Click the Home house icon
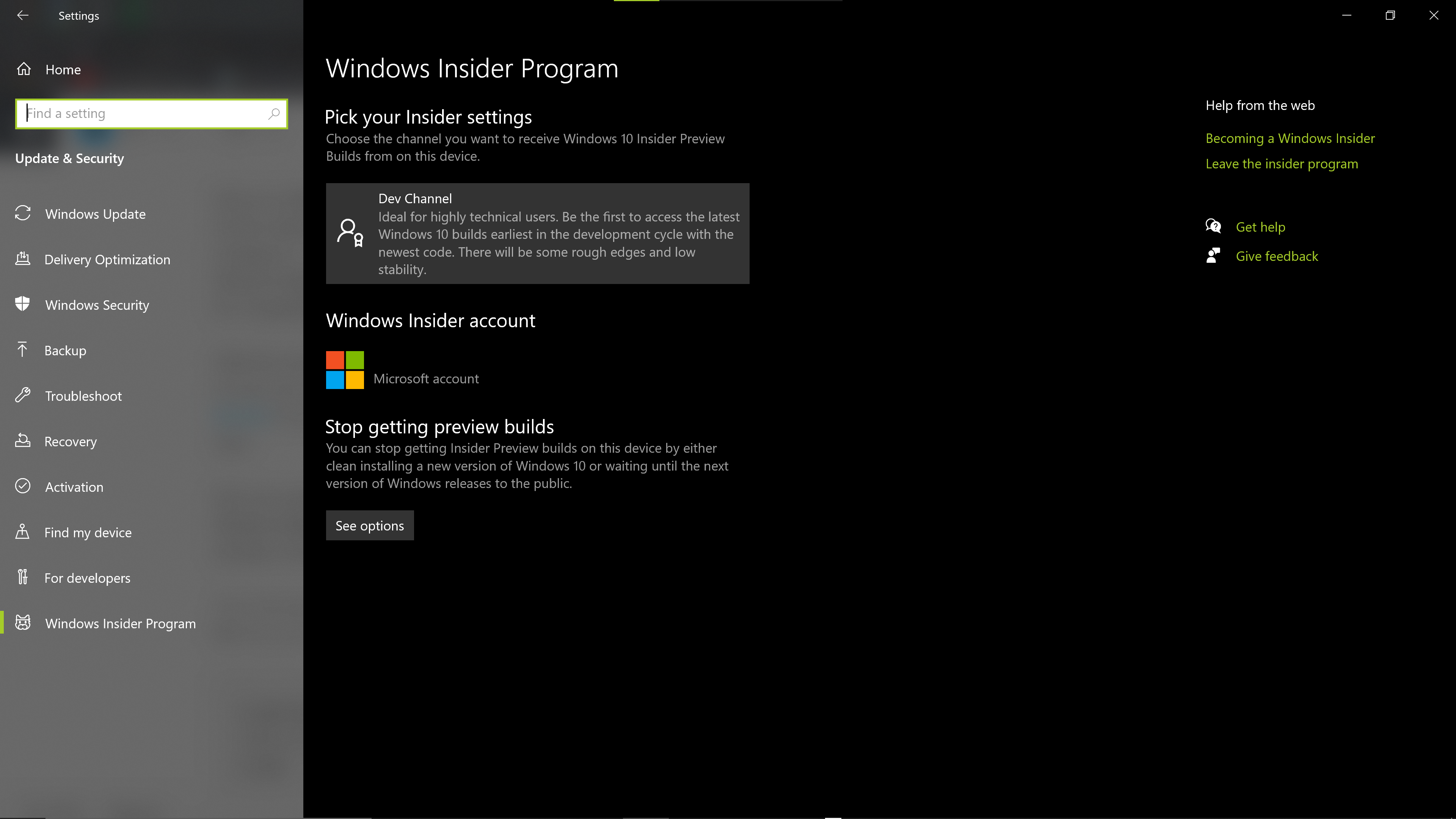This screenshot has height=819, width=1456. [x=24, y=69]
